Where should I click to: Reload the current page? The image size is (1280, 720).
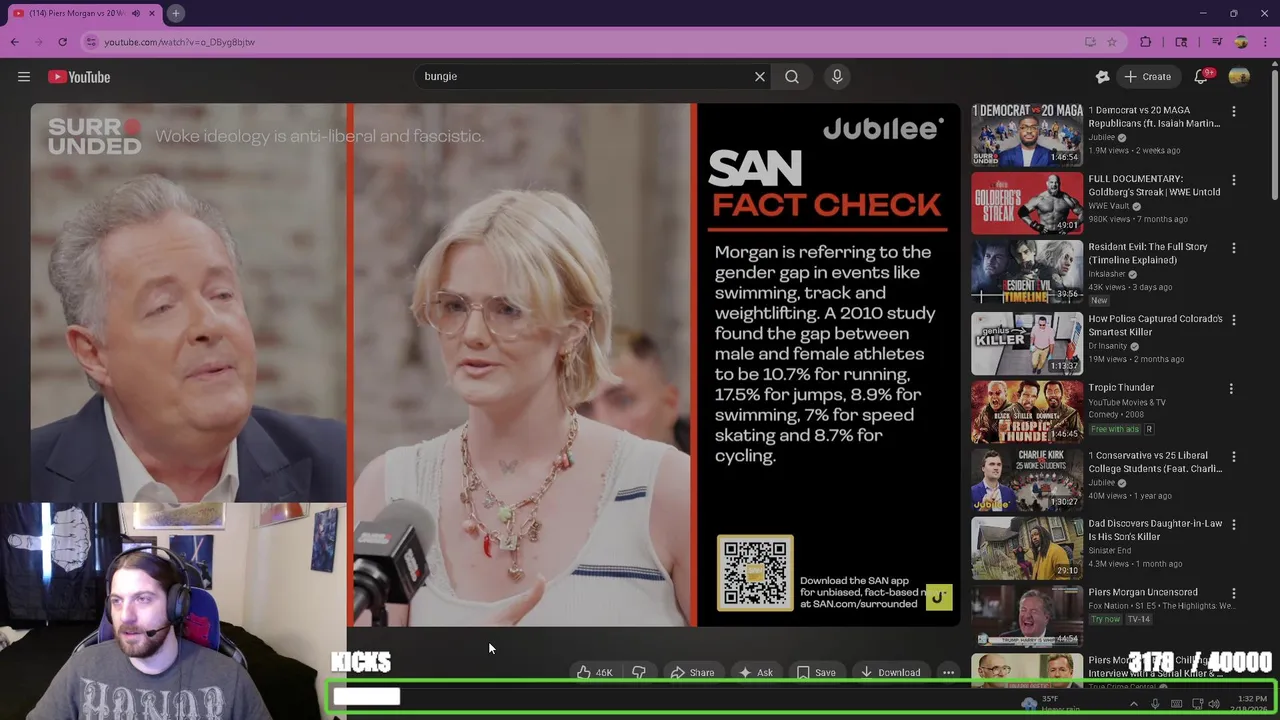click(62, 42)
